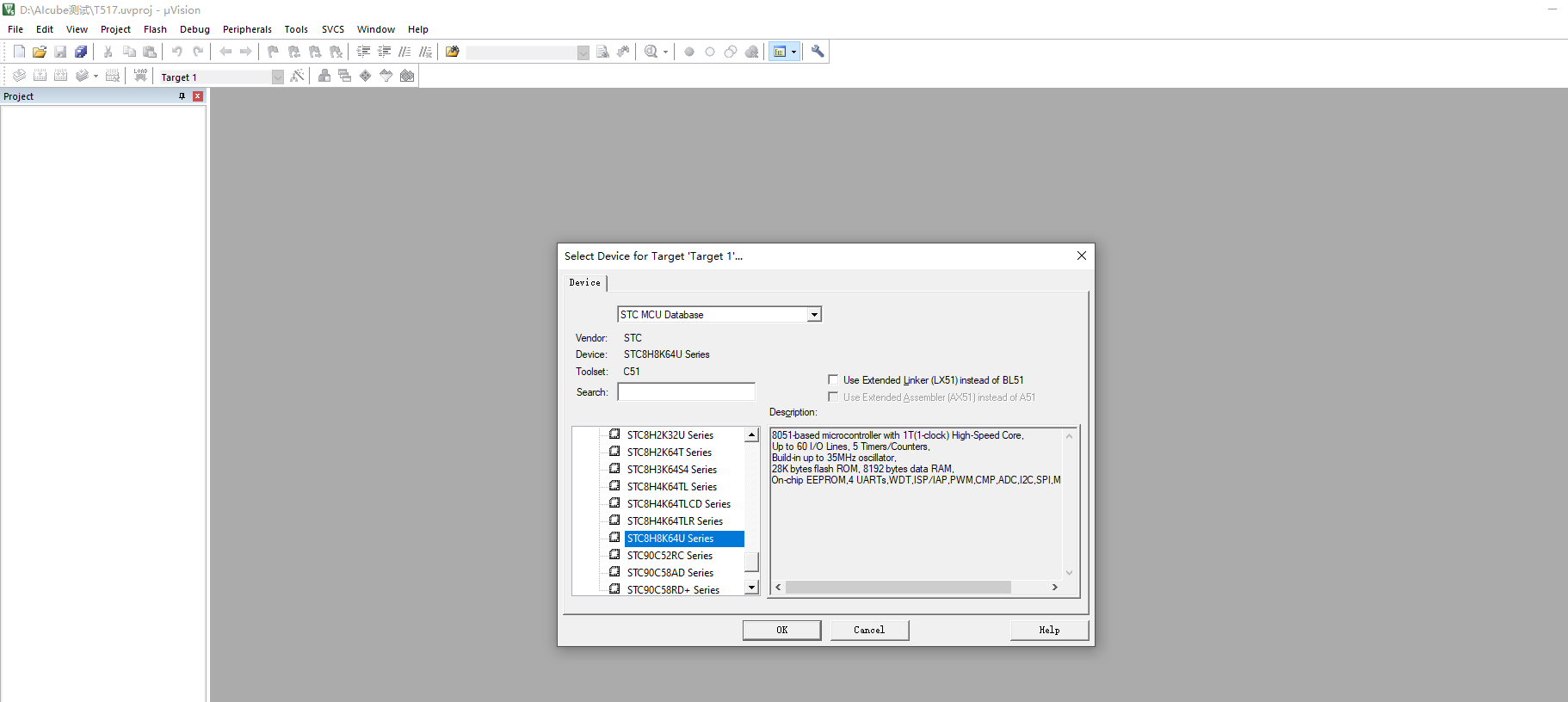This screenshot has width=1568, height=702.
Task: Click the Pack Installer icon
Action: [x=407, y=76]
